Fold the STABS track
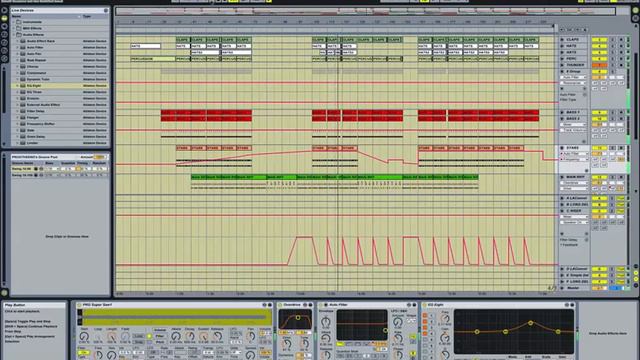The image size is (640, 360). [x=562, y=148]
